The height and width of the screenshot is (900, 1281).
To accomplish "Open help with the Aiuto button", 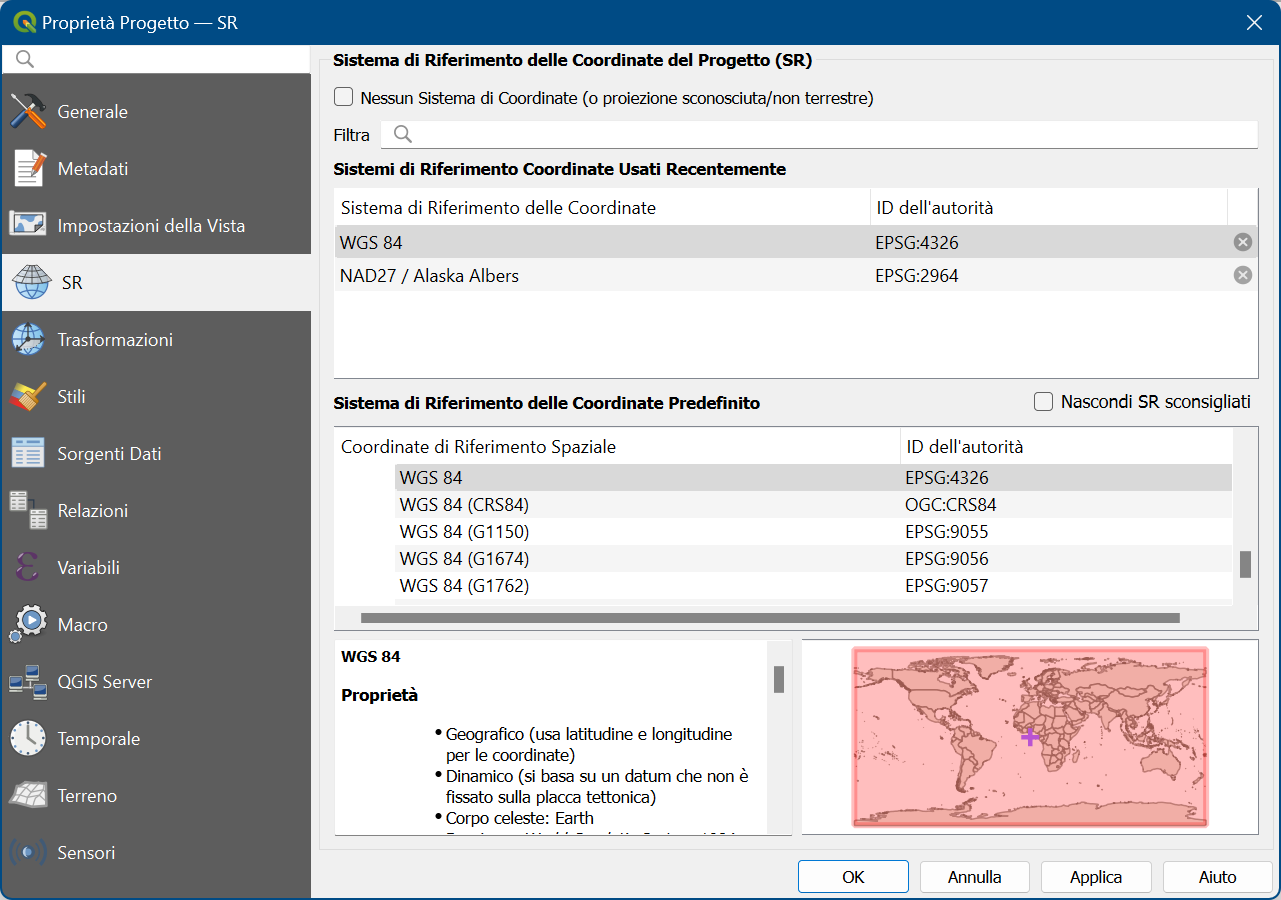I will click(x=1218, y=877).
